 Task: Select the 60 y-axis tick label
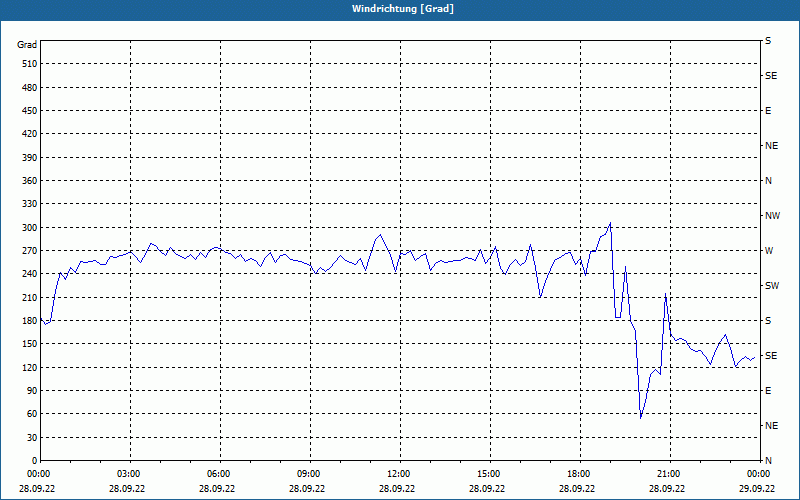pyautogui.click(x=32, y=414)
